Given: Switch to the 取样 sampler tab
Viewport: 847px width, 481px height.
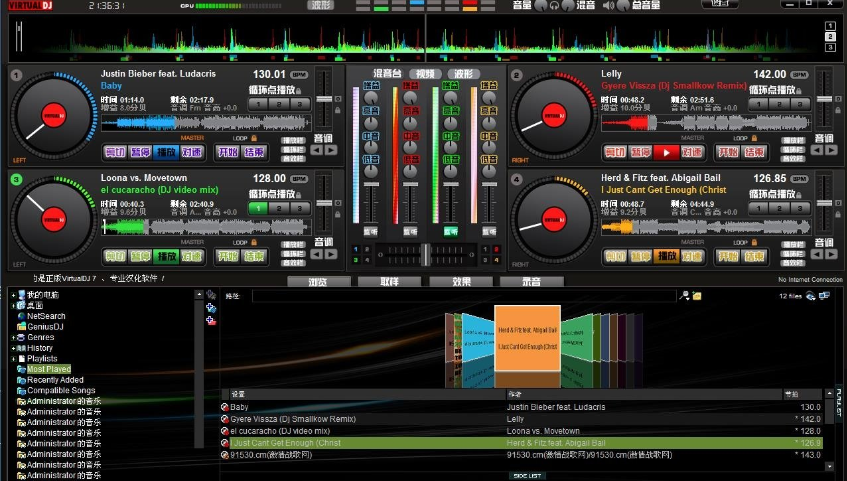Looking at the screenshot, I should [x=389, y=282].
